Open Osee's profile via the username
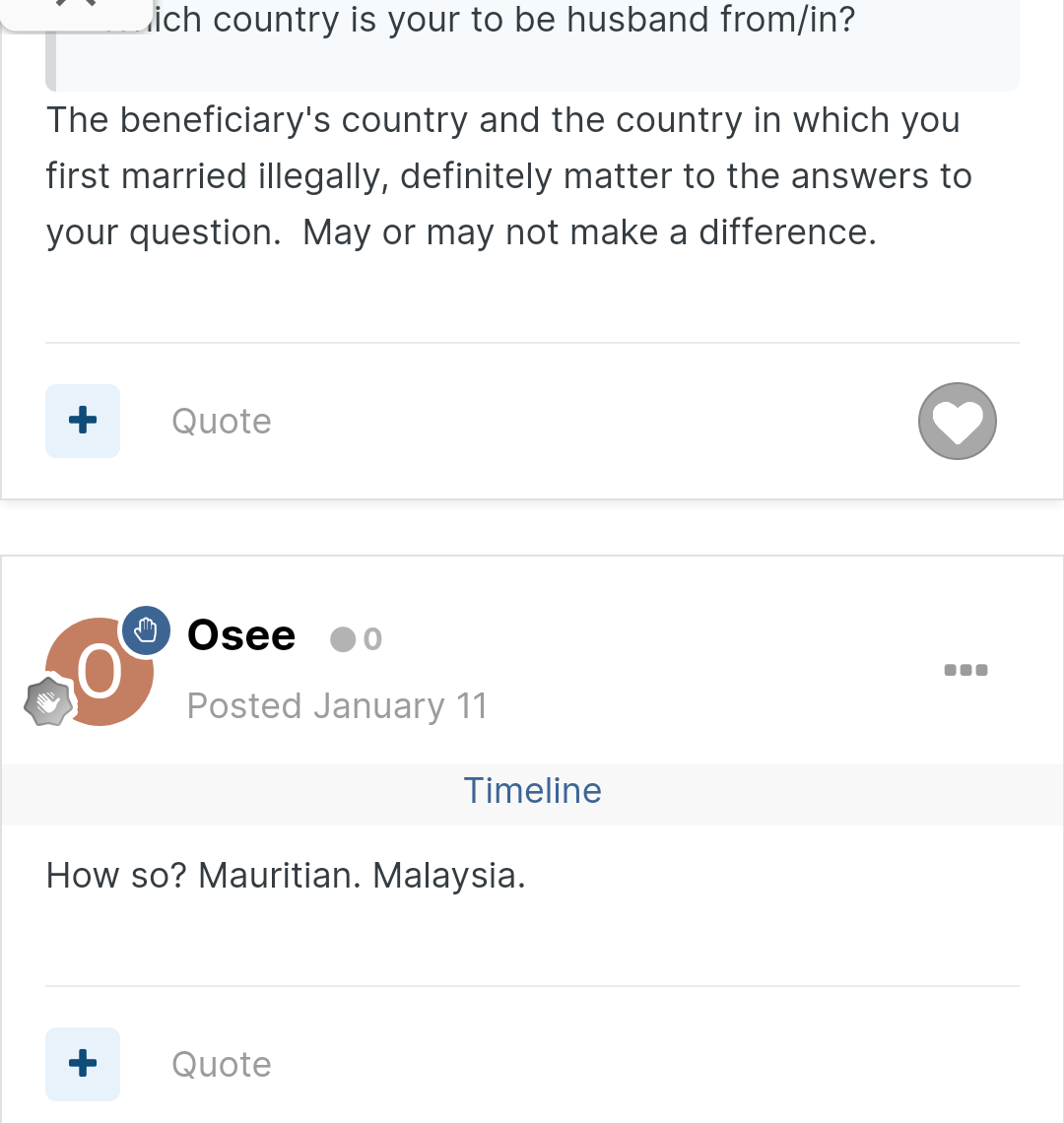1064x1123 pixels. pos(240,635)
